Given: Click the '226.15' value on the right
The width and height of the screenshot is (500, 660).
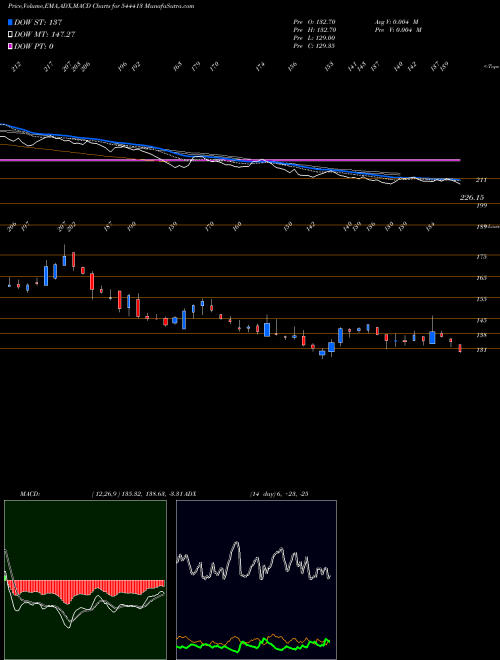Looking at the screenshot, I should 472,197.
